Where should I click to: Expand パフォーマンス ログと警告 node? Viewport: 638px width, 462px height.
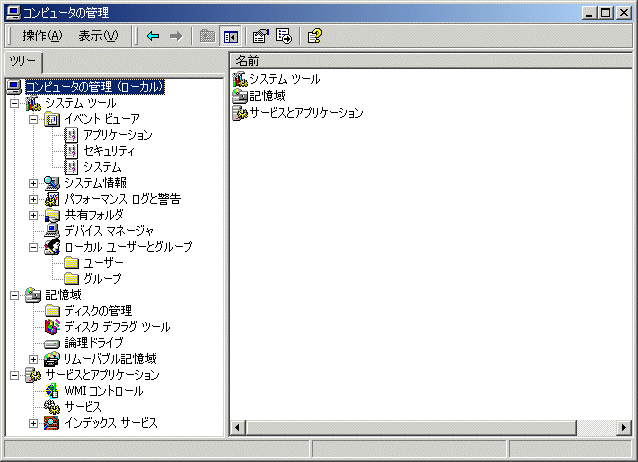[33, 199]
